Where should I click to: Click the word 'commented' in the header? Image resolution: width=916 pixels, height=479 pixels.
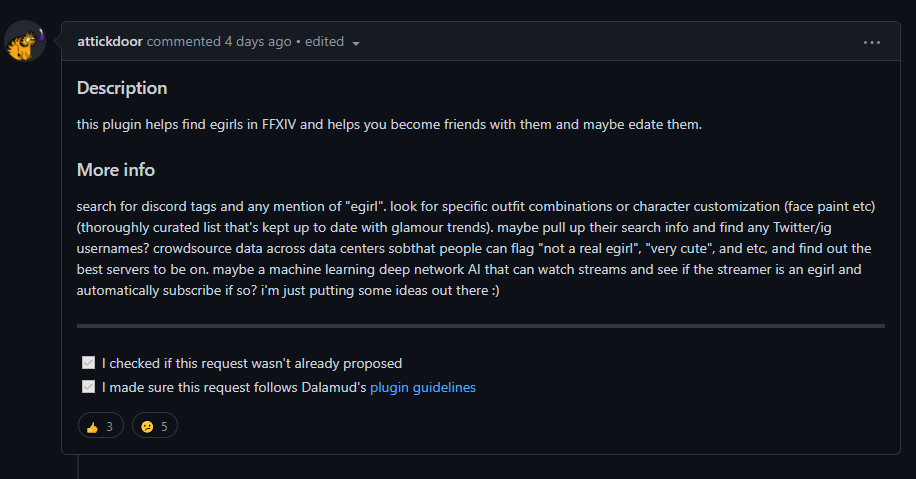coord(183,42)
